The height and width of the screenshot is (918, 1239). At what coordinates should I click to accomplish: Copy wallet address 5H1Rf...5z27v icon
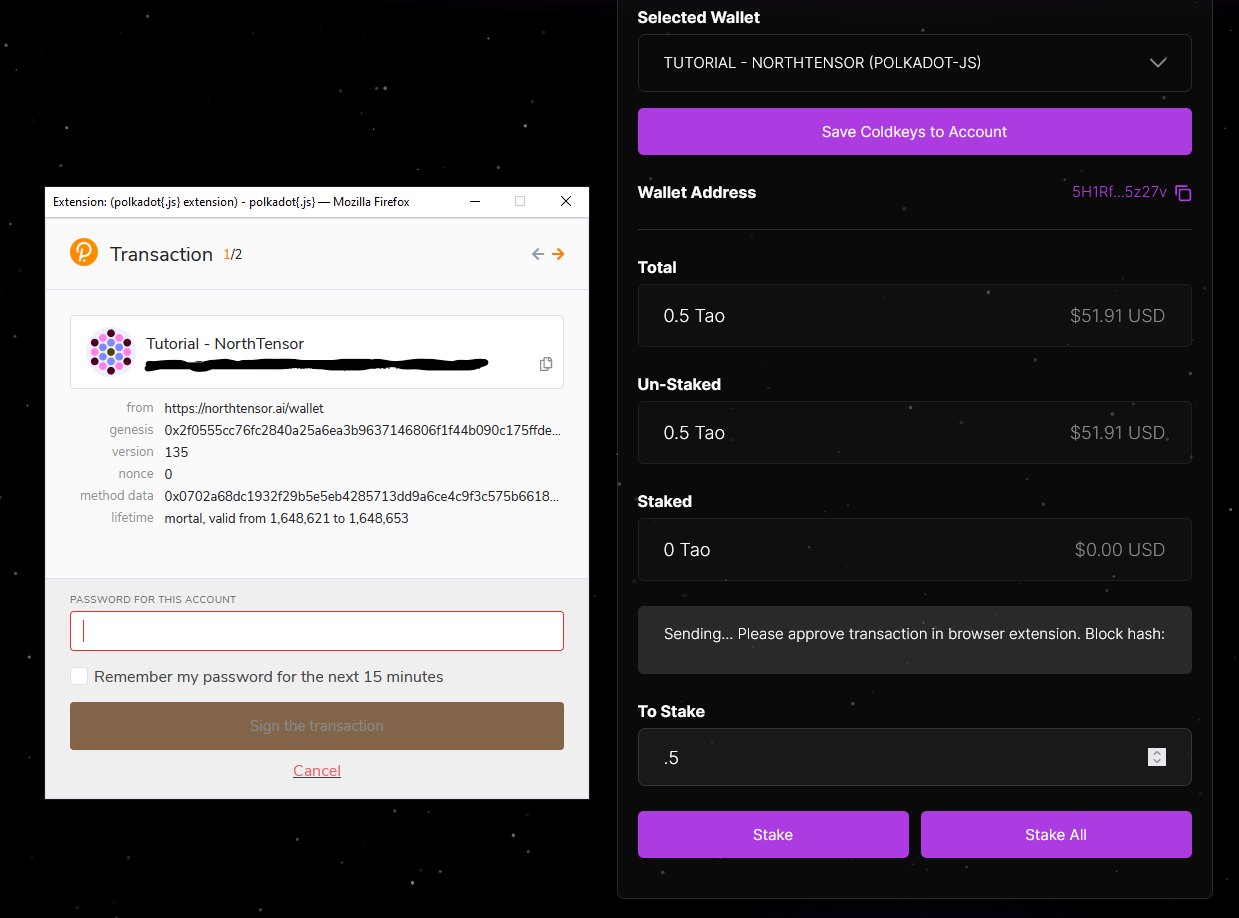point(1183,193)
